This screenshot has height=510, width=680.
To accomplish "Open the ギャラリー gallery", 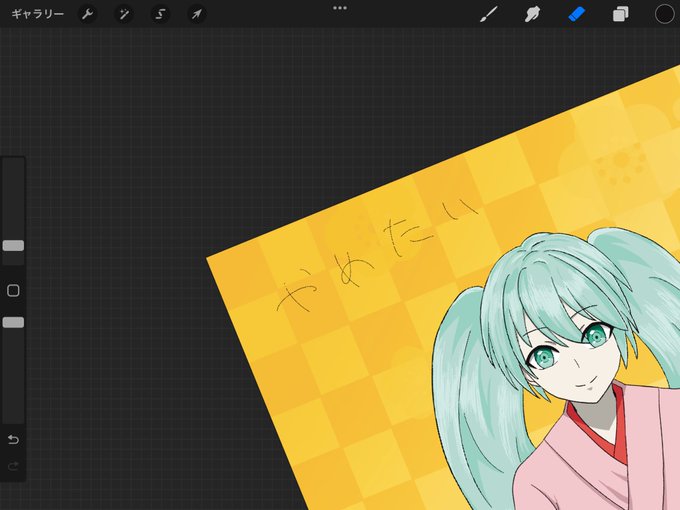I will (x=37, y=14).
